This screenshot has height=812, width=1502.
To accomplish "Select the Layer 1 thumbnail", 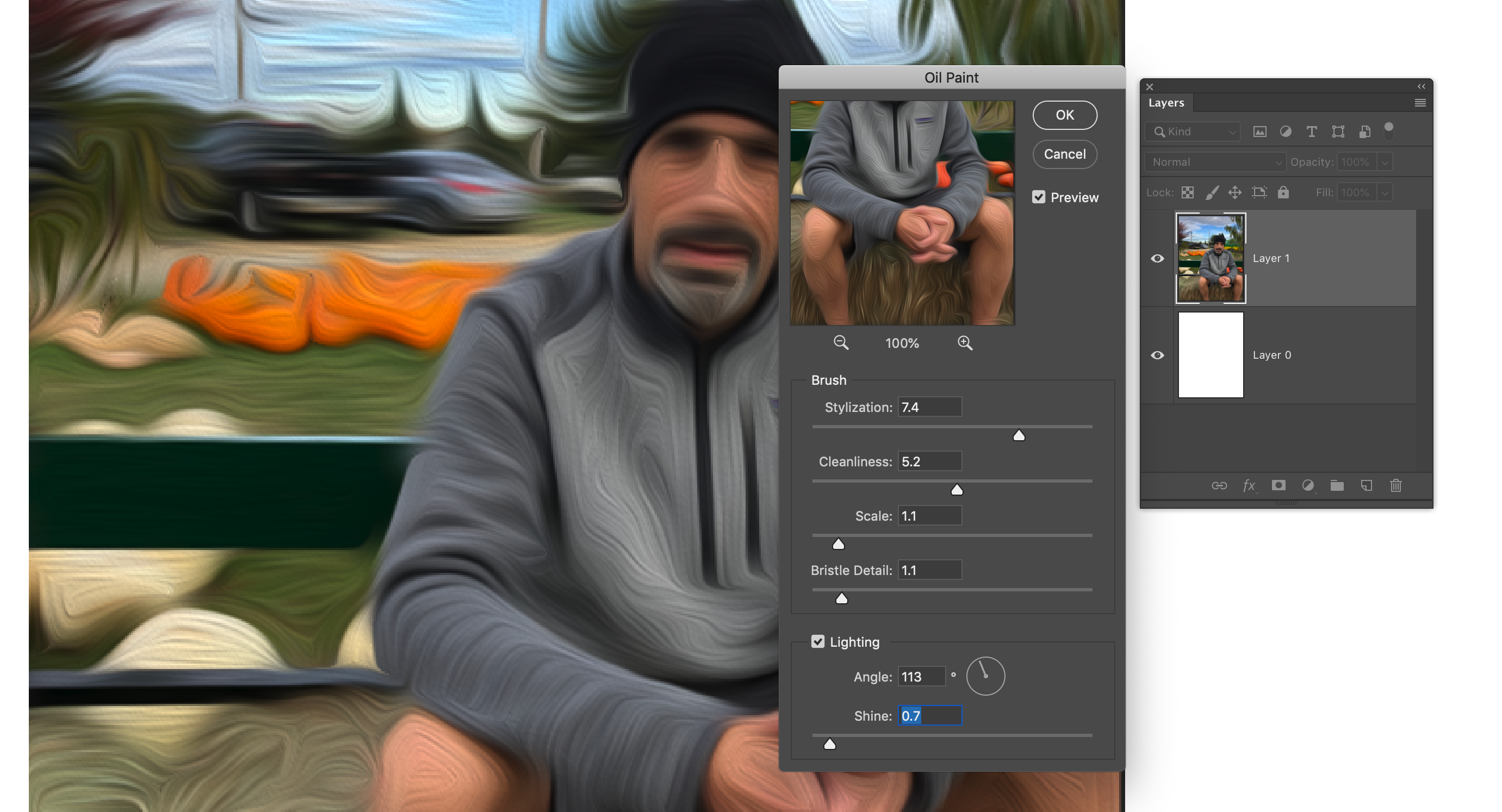I will (x=1211, y=258).
